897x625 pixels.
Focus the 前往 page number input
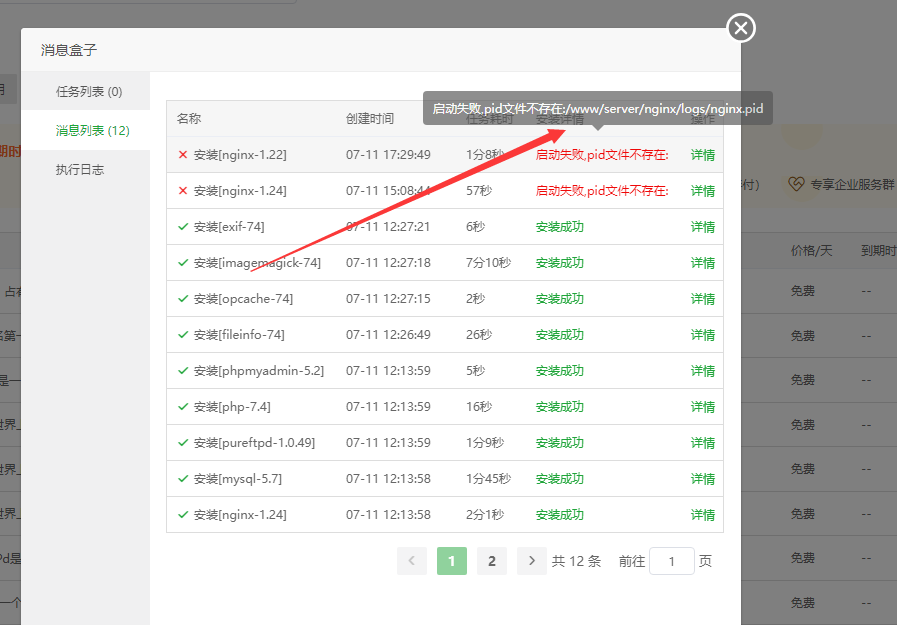[x=672, y=561]
